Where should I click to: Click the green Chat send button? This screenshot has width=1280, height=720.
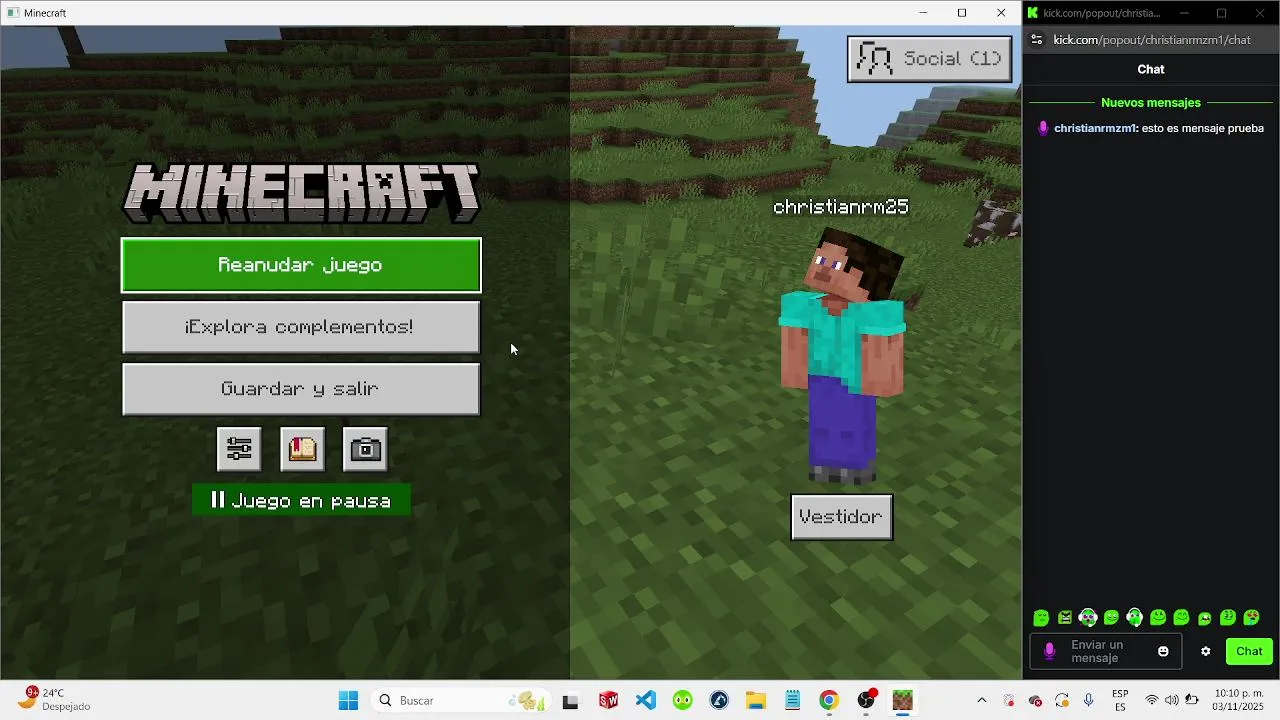pyautogui.click(x=1249, y=651)
